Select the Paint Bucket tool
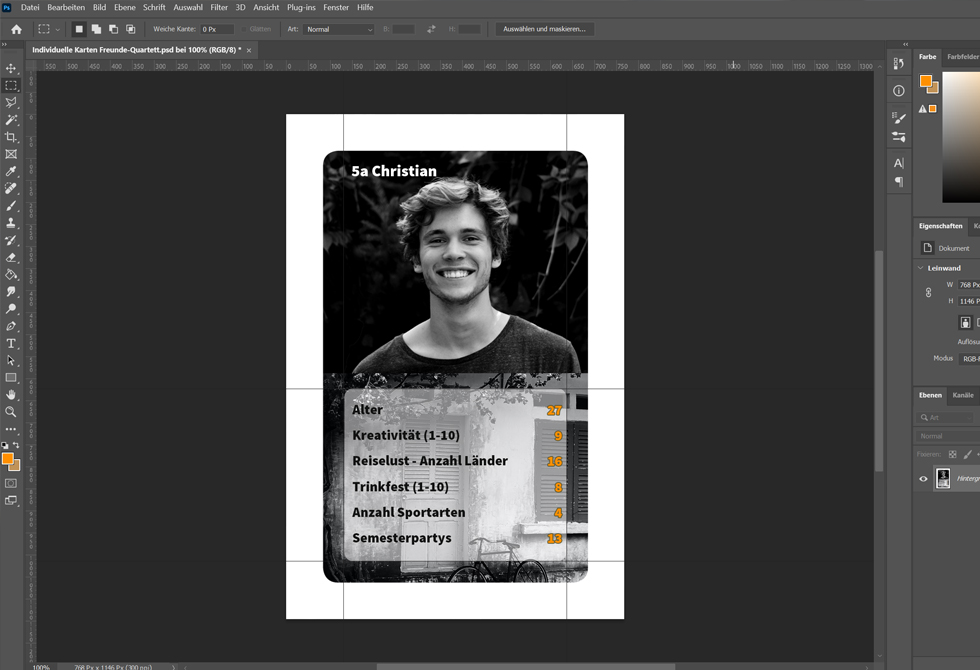This screenshot has width=980, height=670. [11, 274]
